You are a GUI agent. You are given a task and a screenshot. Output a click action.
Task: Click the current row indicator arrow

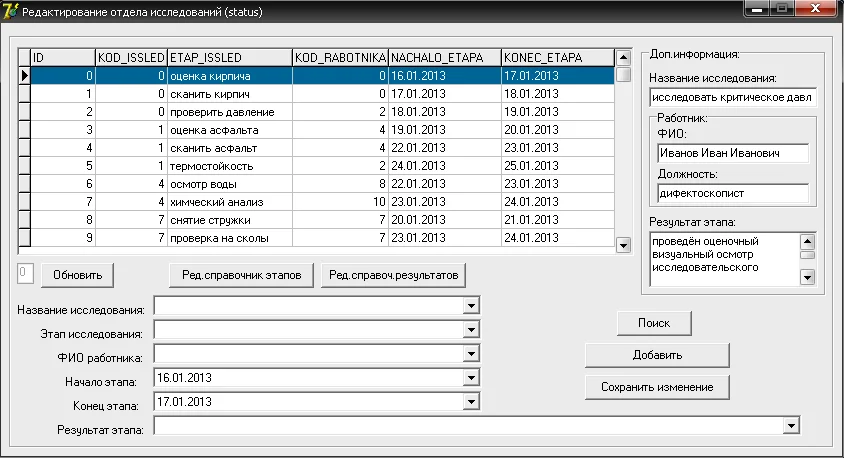click(x=24, y=75)
